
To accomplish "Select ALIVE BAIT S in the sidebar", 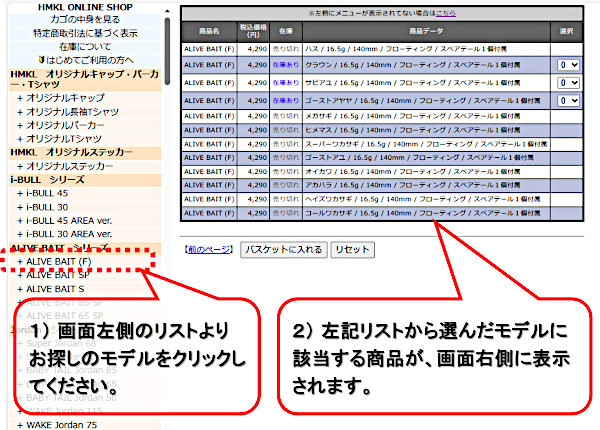I will pos(55,289).
